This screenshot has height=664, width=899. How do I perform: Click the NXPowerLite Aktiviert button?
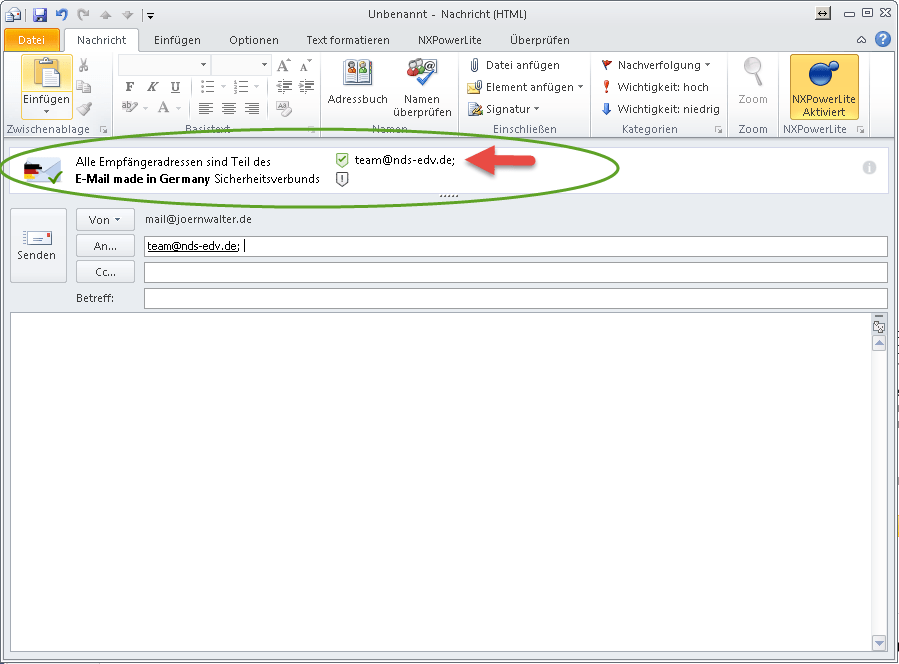tap(823, 88)
